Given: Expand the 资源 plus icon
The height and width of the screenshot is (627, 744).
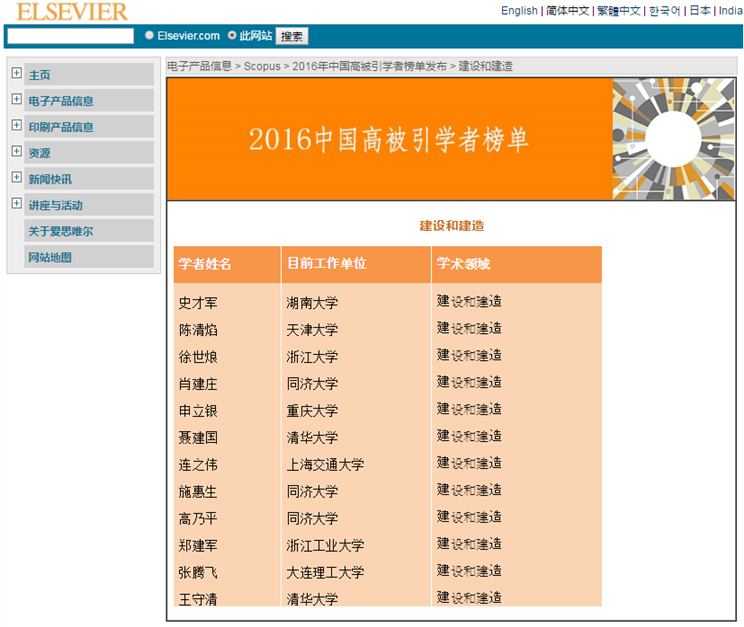Looking at the screenshot, I should (x=17, y=151).
